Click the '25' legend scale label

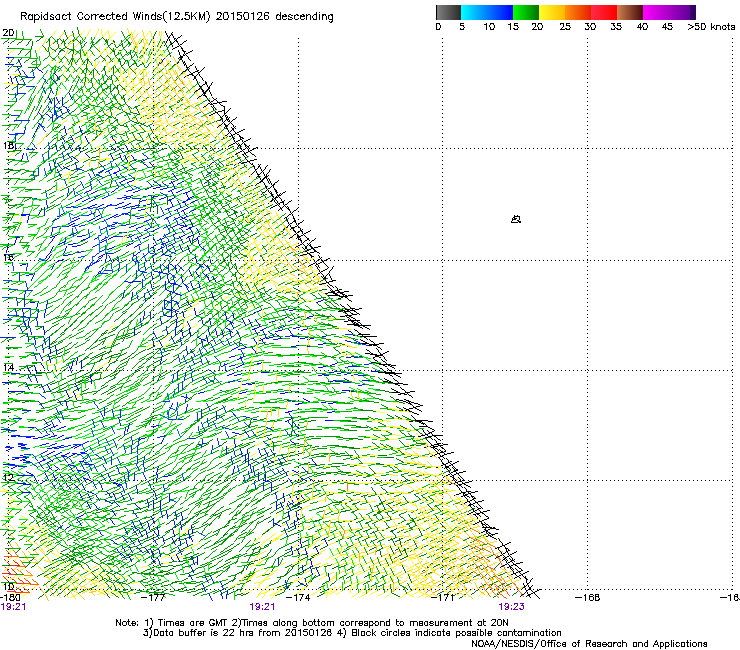[565, 27]
